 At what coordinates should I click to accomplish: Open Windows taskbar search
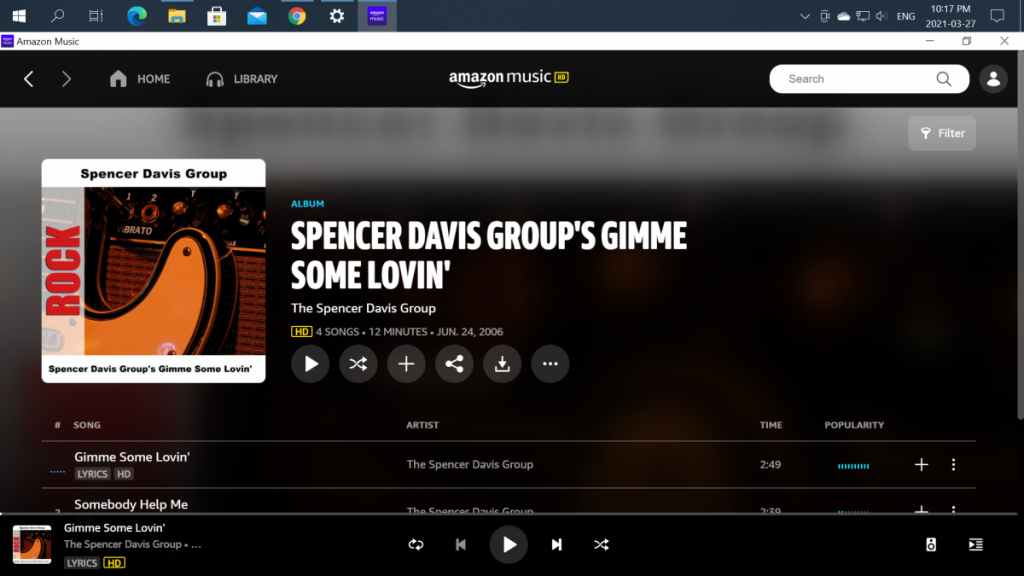point(57,16)
